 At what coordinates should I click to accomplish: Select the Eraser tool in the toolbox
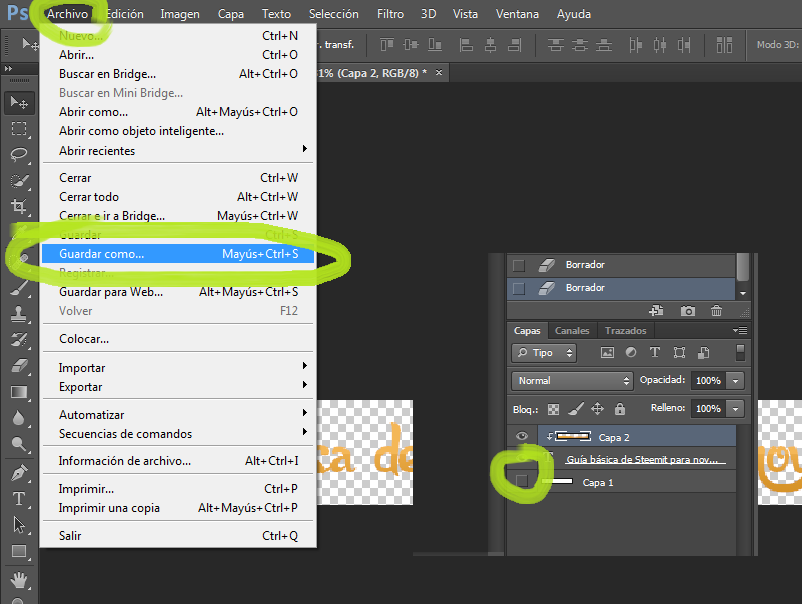19,366
